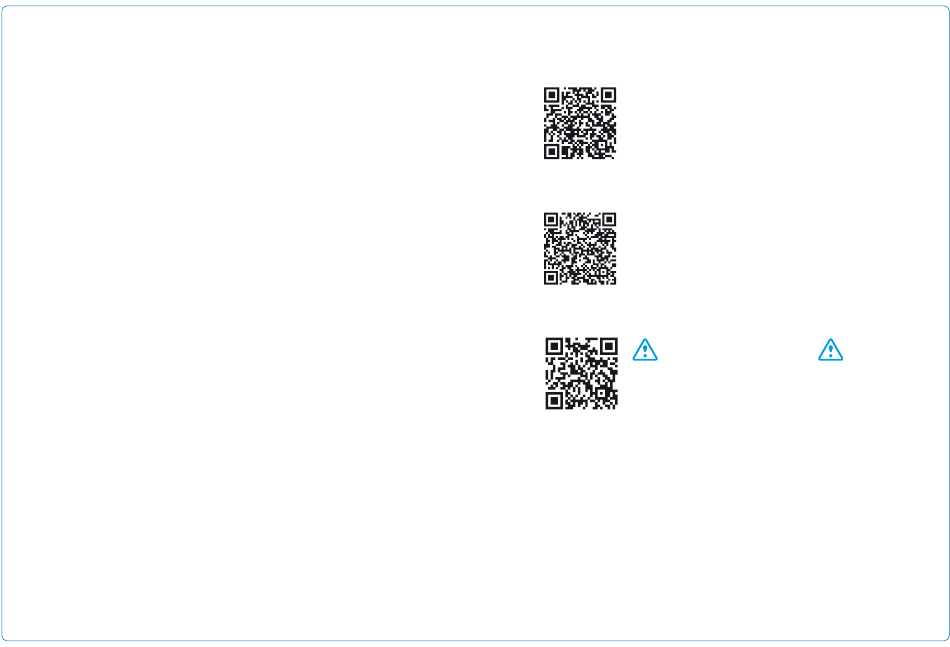This screenshot has height=647, width=950.
Task: Click top-right finder square of bottom QR code
Action: [609, 347]
